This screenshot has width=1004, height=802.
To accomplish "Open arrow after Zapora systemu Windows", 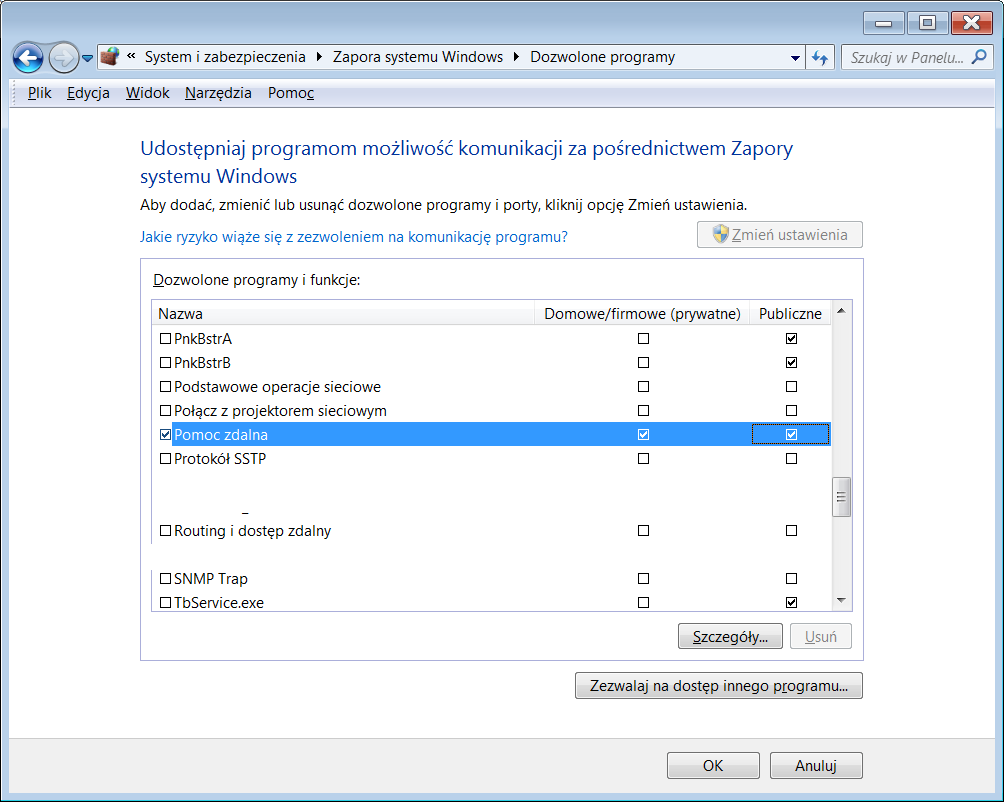I will coord(516,57).
